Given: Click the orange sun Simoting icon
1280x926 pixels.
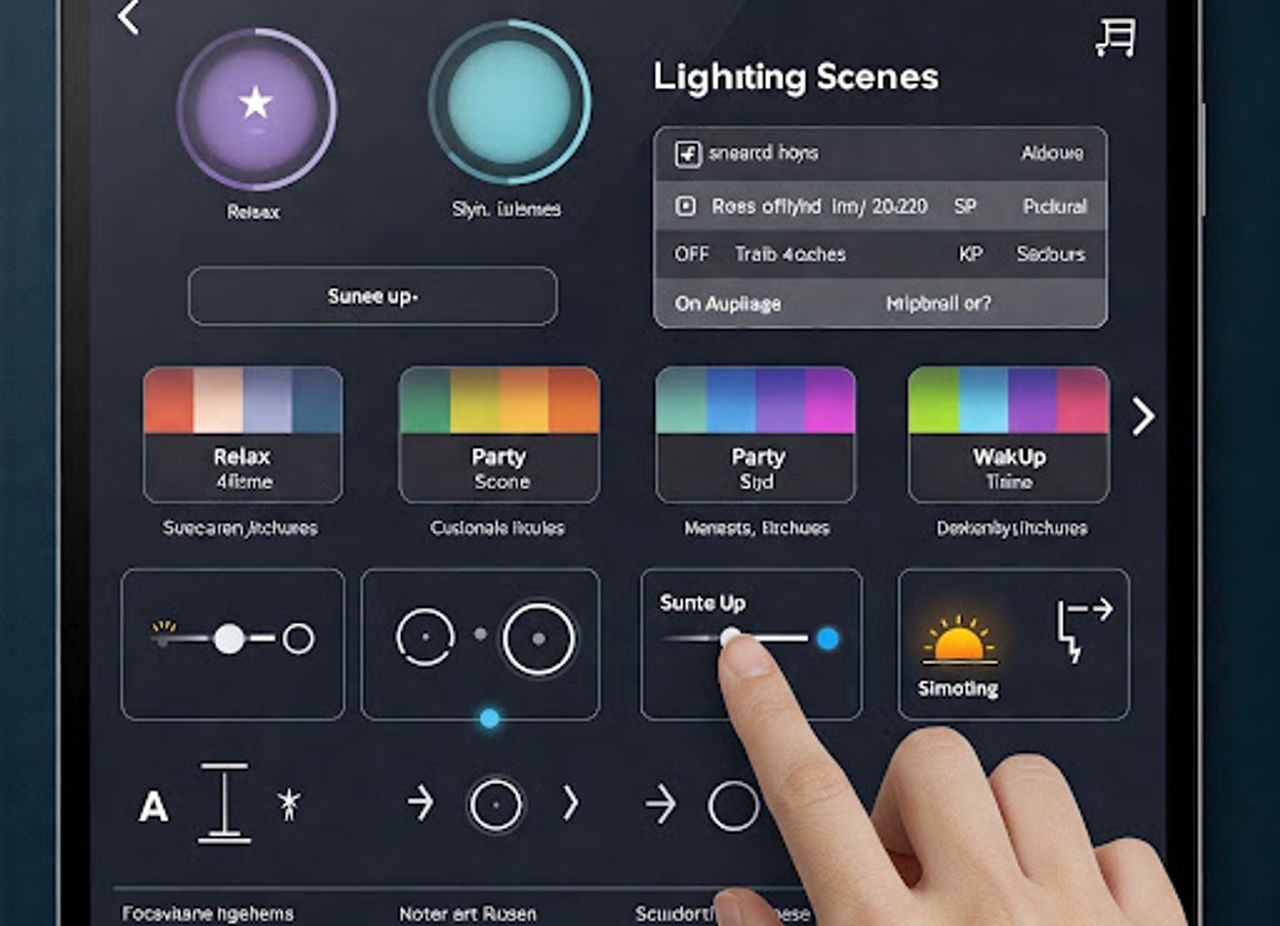Looking at the screenshot, I should tap(959, 640).
